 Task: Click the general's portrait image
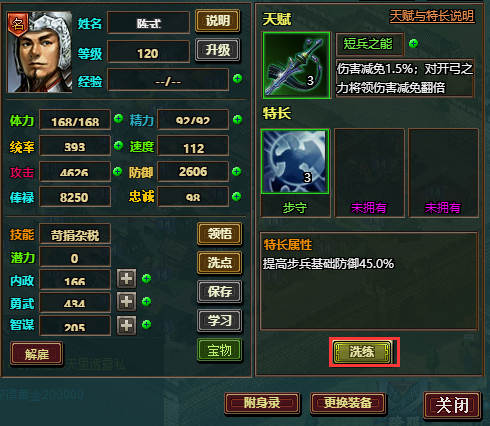[39, 52]
